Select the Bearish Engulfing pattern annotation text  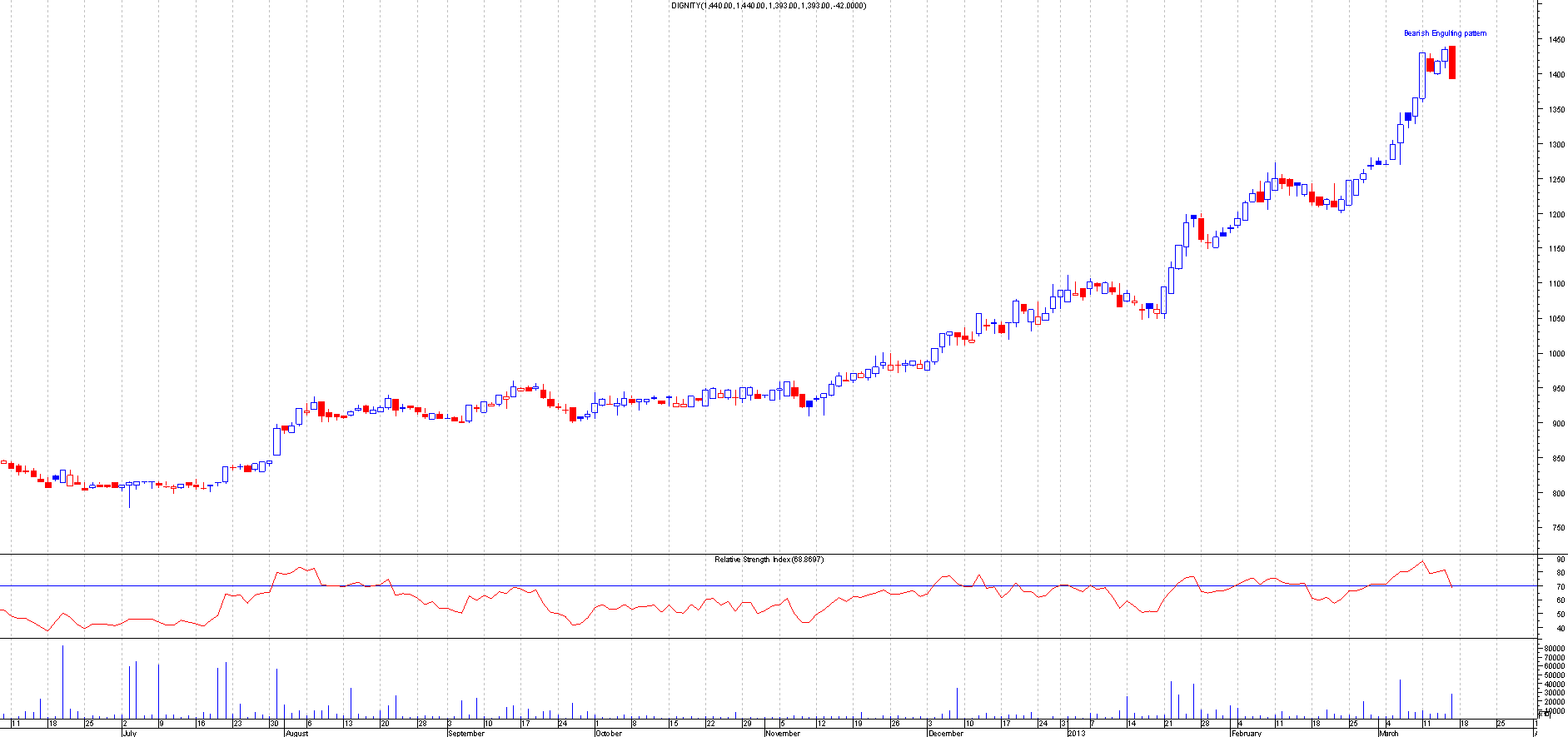[x=1445, y=33]
